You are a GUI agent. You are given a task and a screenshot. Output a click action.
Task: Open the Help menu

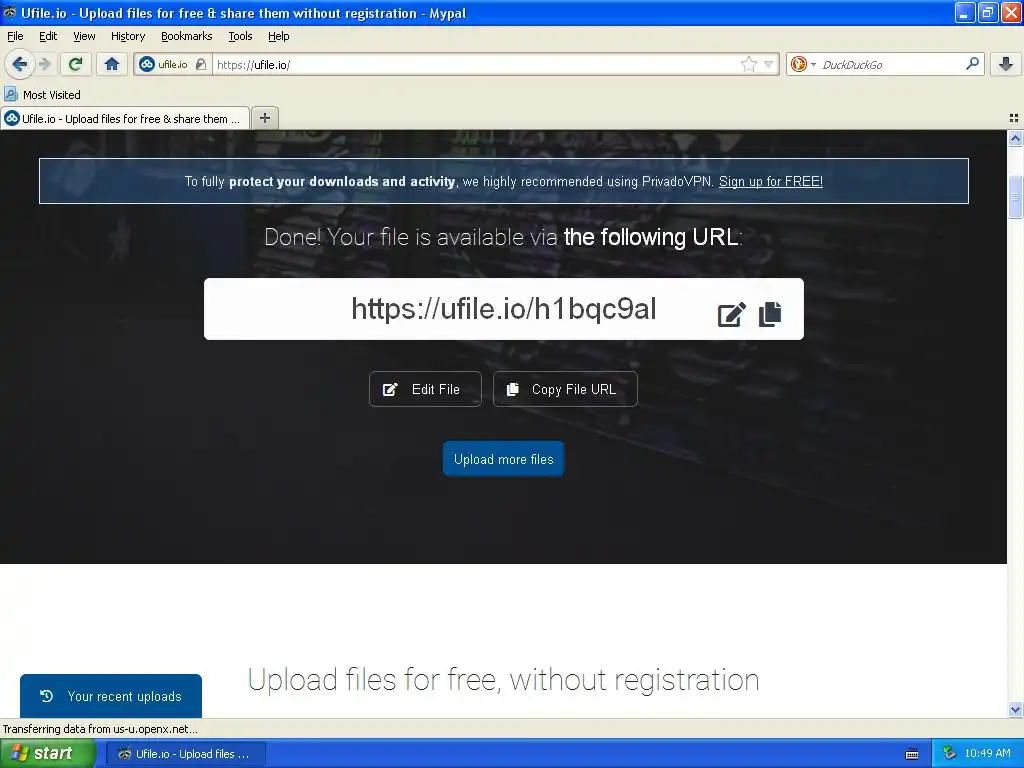pyautogui.click(x=278, y=36)
